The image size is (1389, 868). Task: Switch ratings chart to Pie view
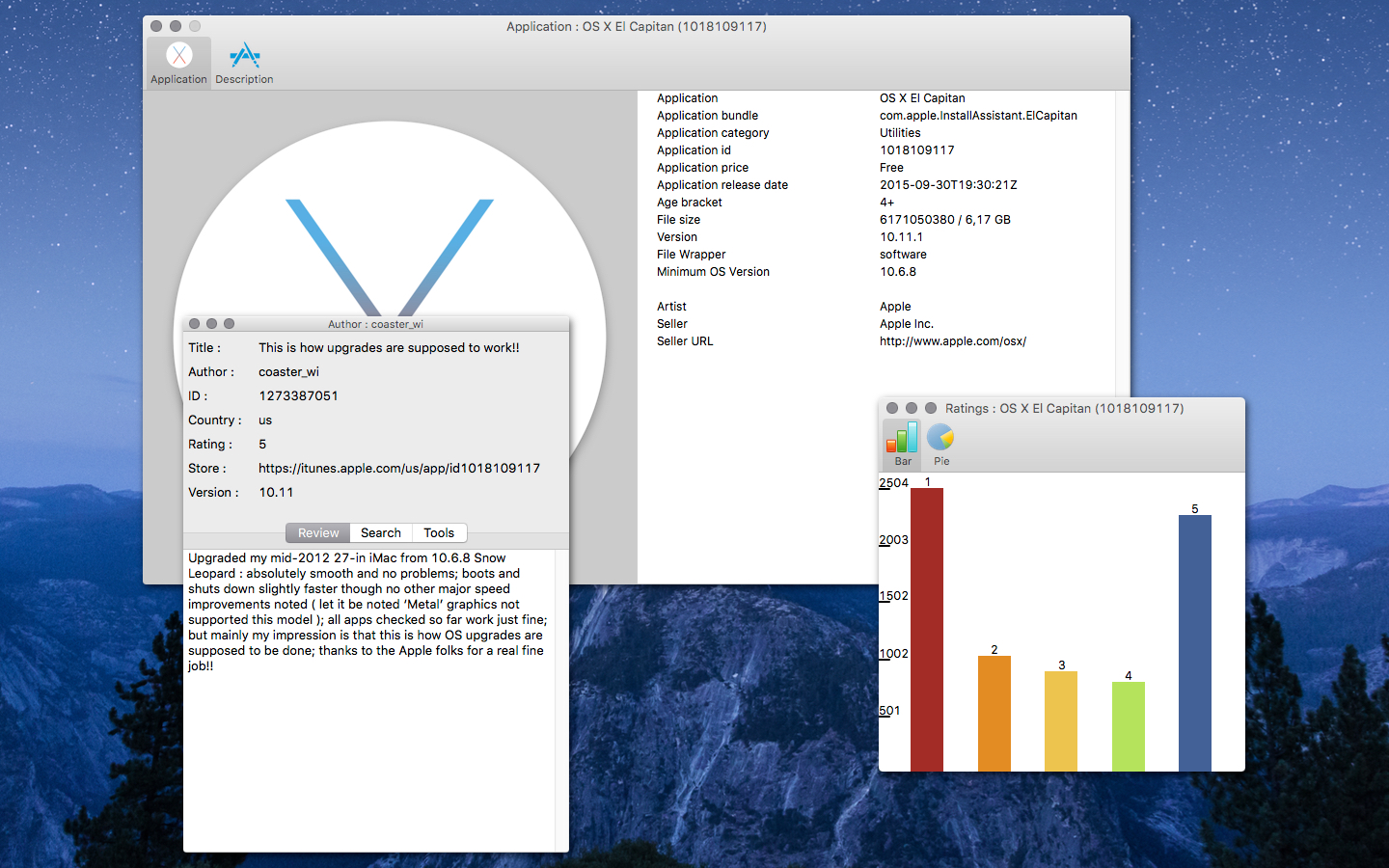(x=940, y=445)
